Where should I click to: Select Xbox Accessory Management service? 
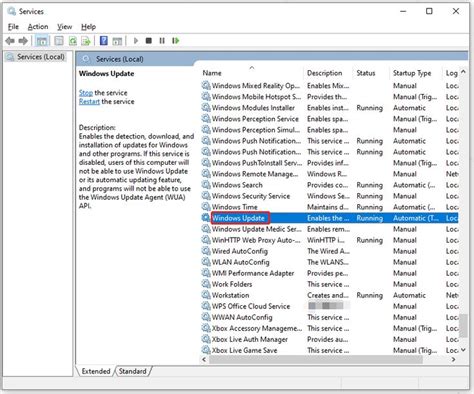tap(329, 328)
